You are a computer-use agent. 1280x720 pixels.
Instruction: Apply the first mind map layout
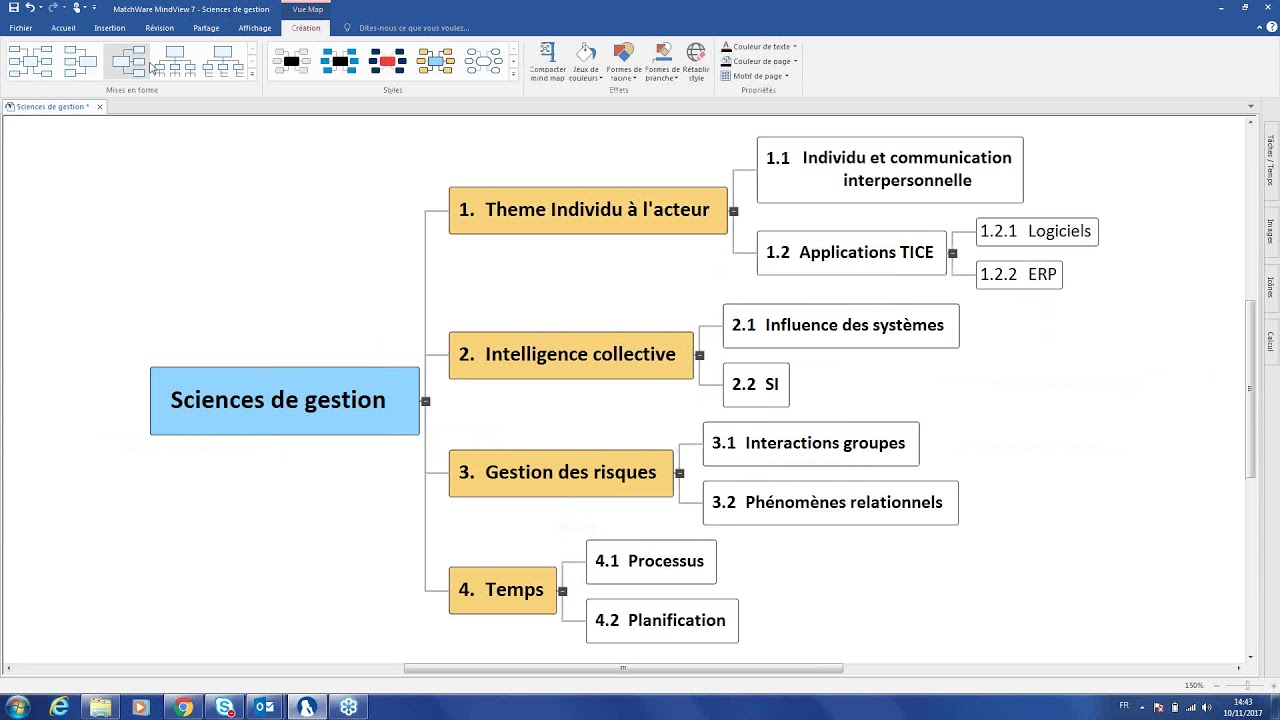(x=30, y=62)
